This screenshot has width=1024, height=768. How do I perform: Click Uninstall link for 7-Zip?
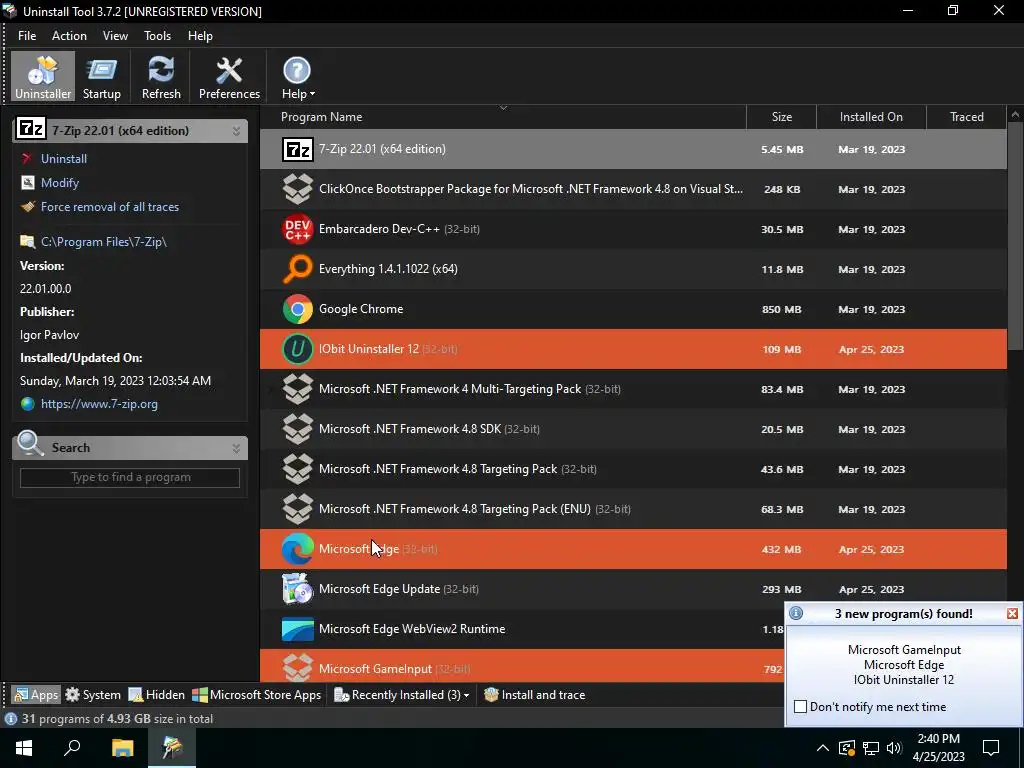[63, 159]
